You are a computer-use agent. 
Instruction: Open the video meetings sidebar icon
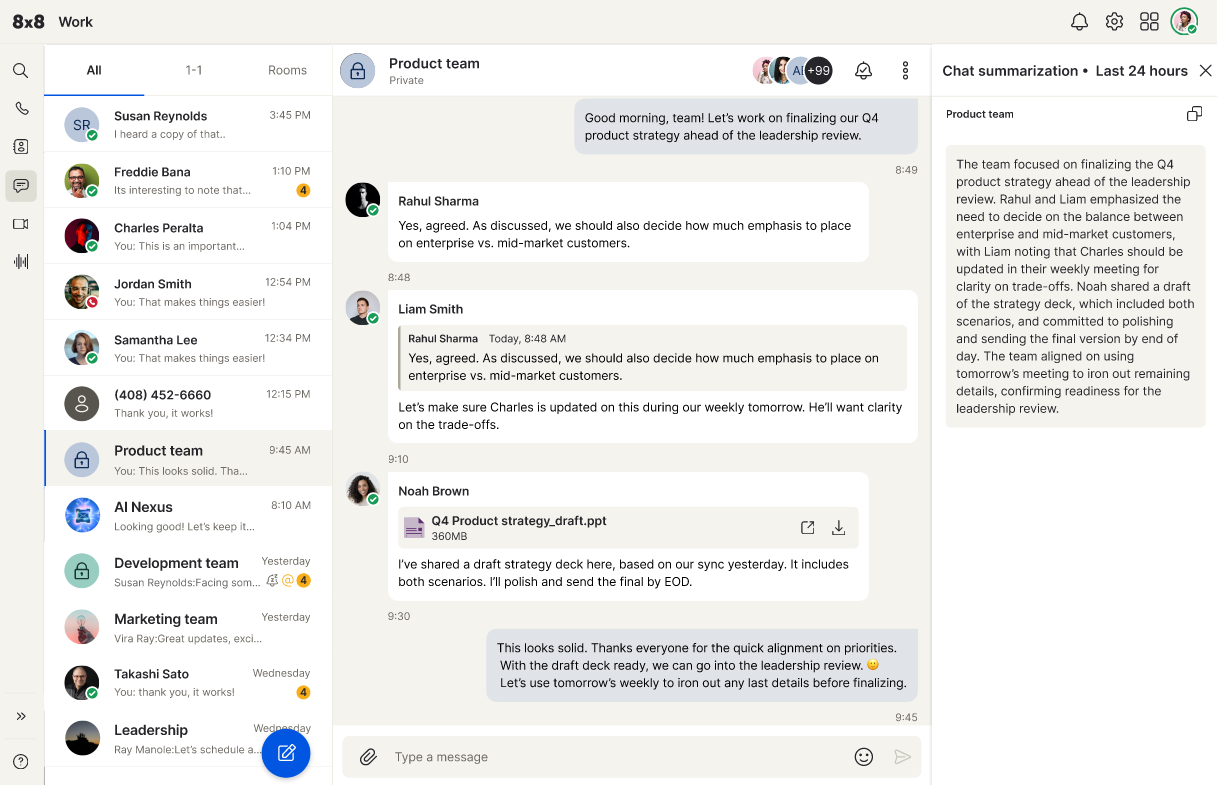click(20, 224)
